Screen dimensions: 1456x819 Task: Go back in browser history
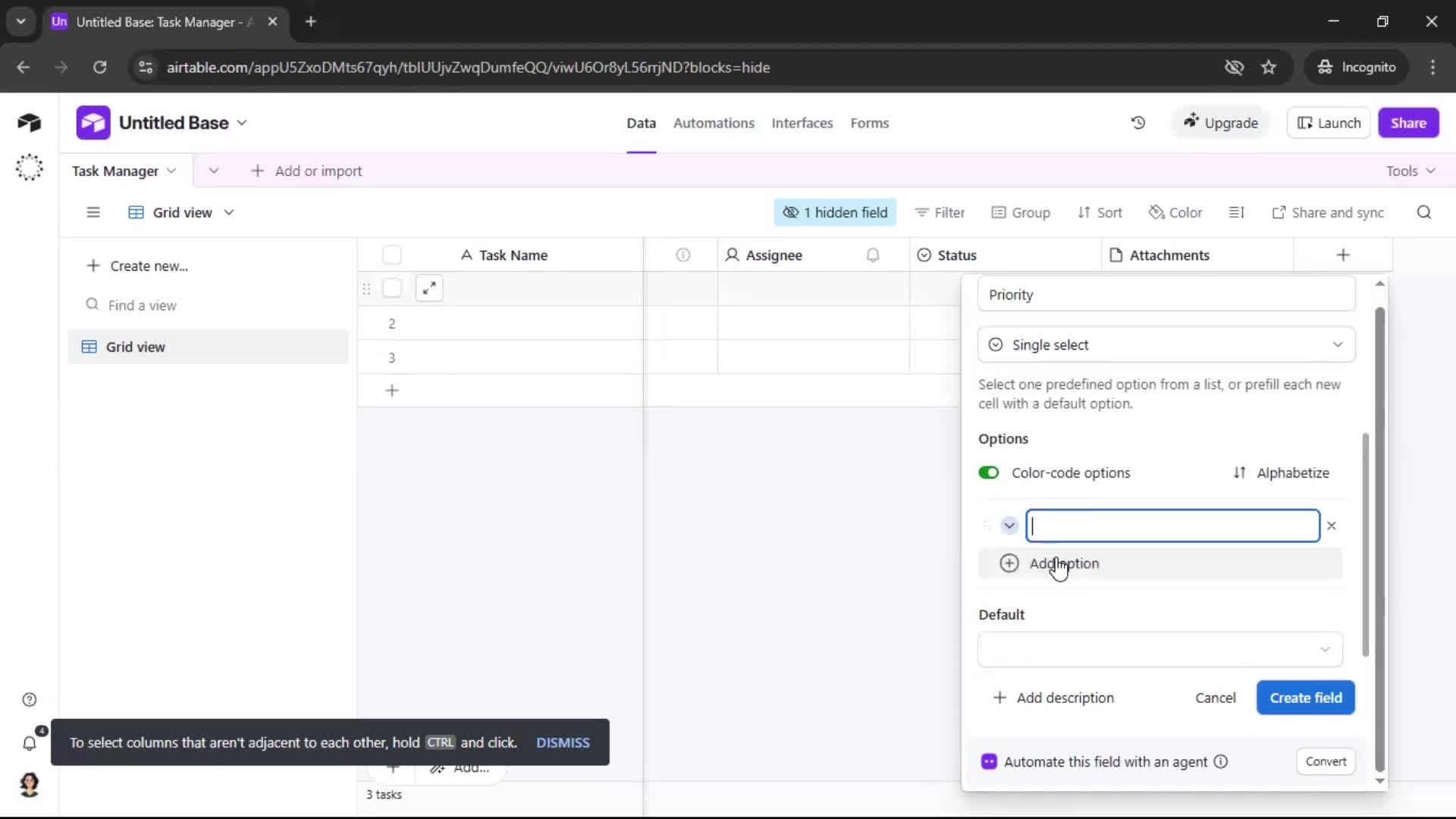click(x=24, y=67)
